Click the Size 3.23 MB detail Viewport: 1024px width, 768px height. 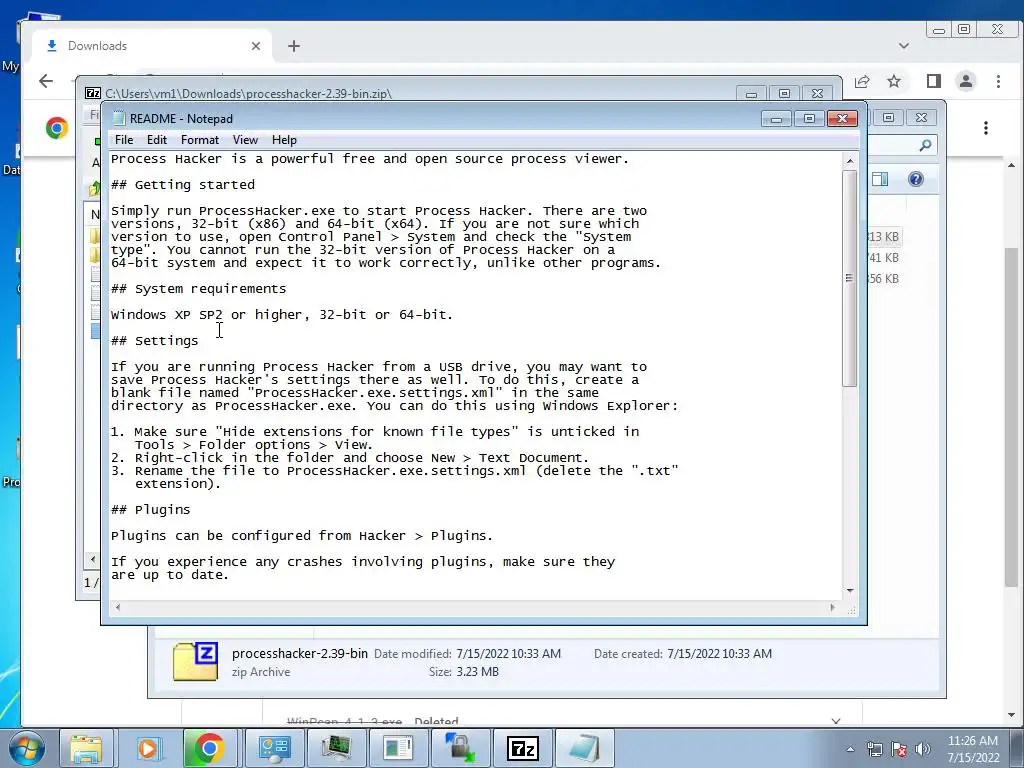464,671
